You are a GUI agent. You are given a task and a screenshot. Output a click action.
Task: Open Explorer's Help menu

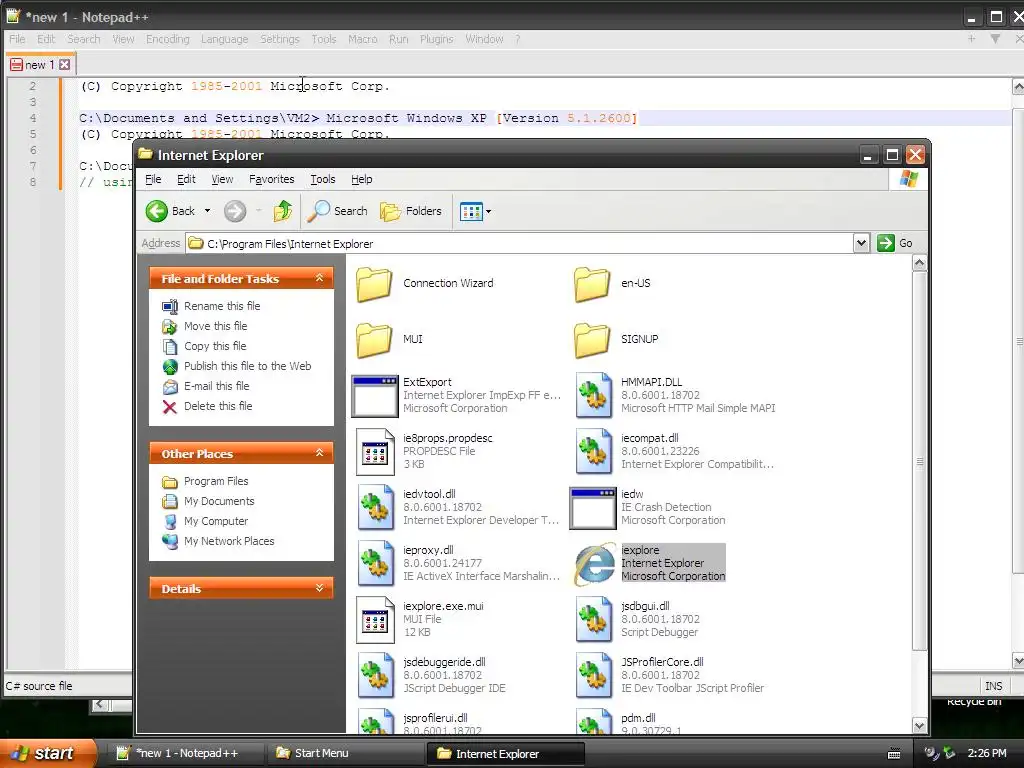point(361,179)
